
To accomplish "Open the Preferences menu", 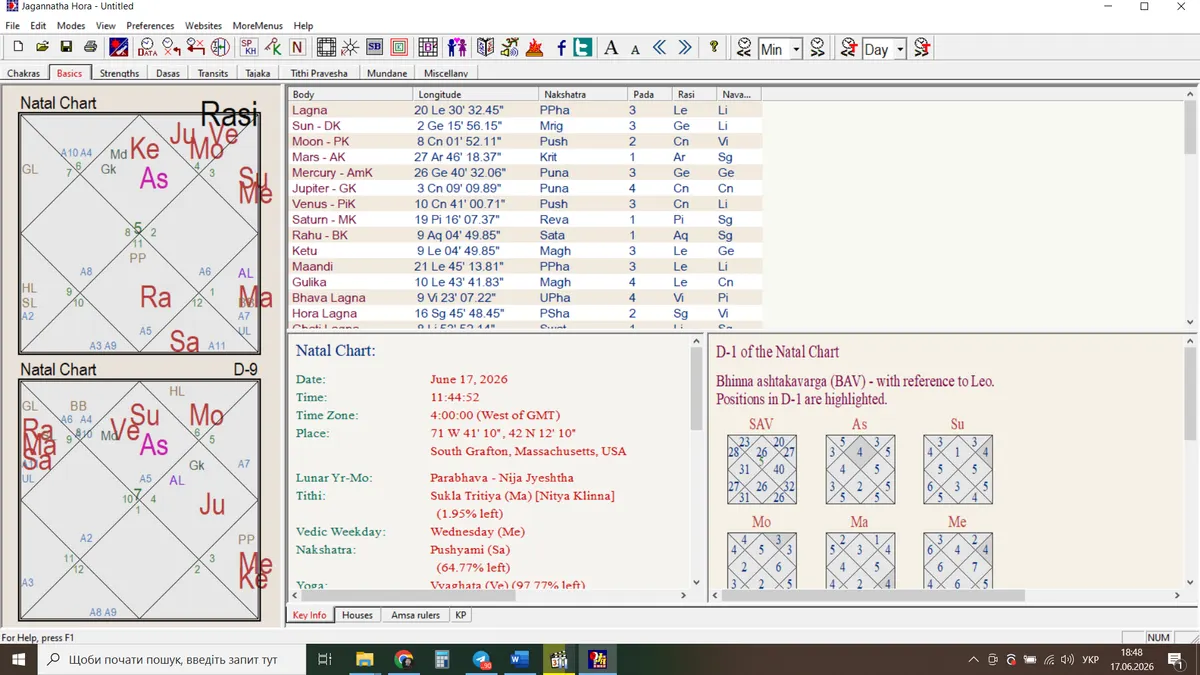I will (x=150, y=25).
